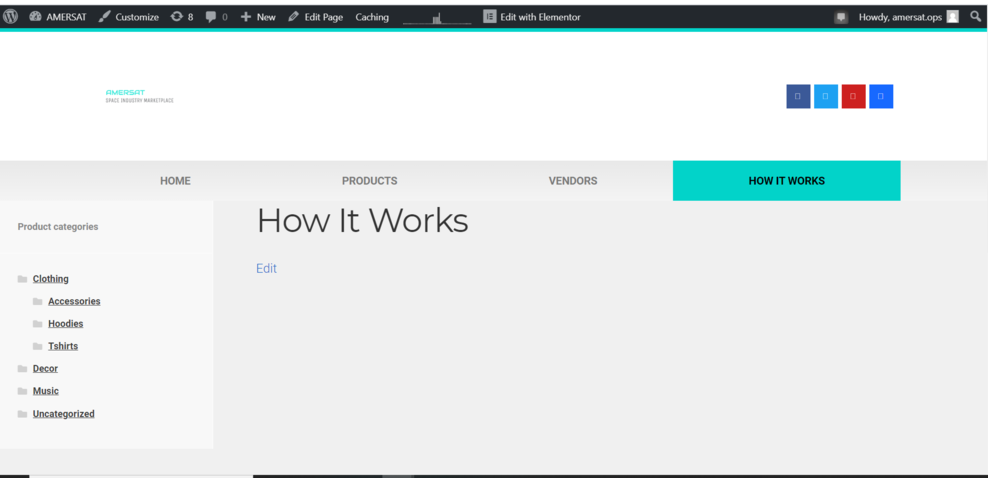Open the New content dropdown
The image size is (988, 478).
[x=258, y=17]
